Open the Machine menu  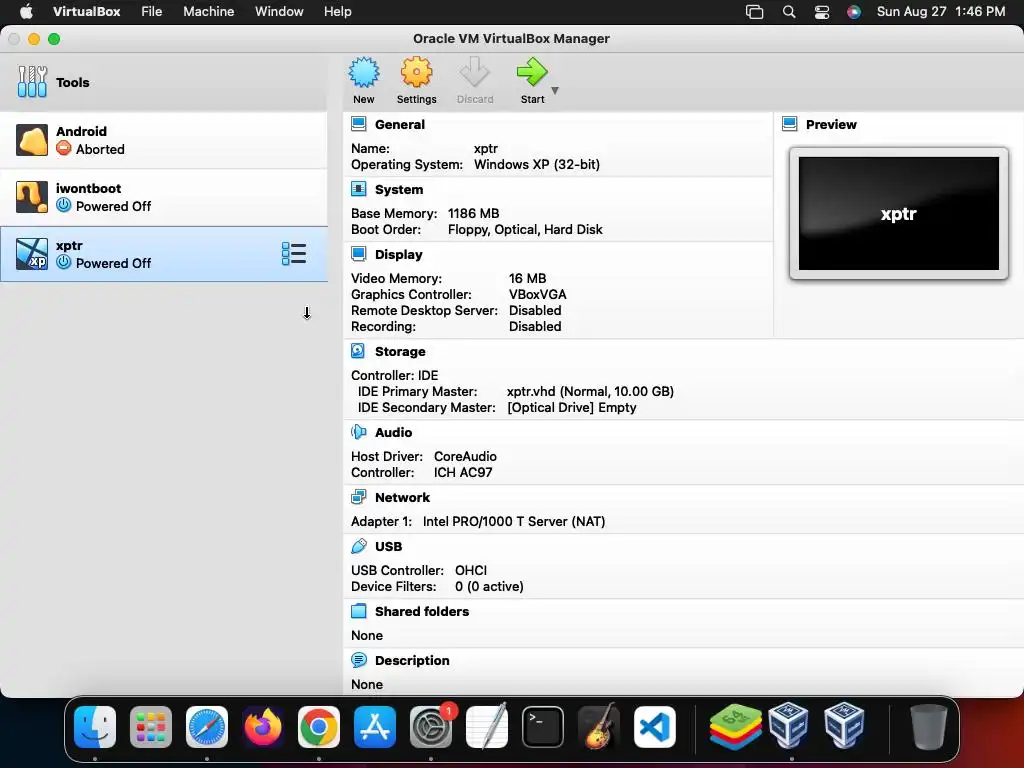[208, 12]
